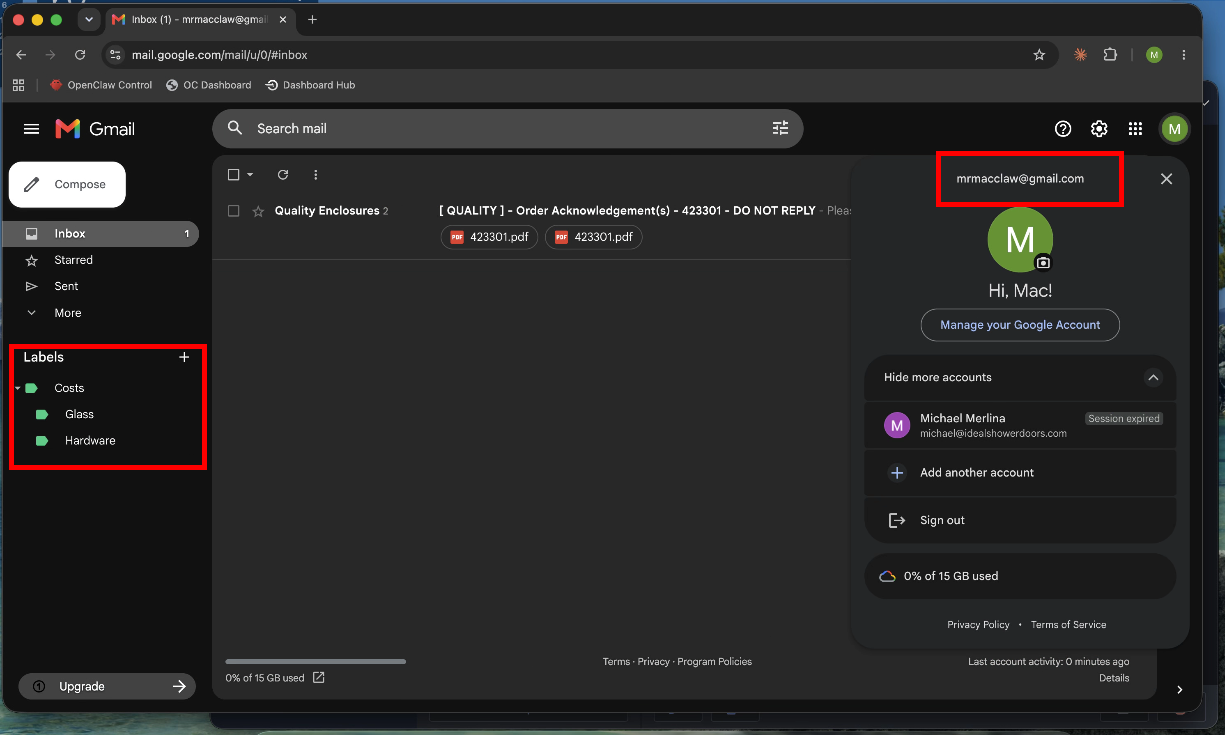
Task: Tick the select-all checkbox
Action: click(x=234, y=175)
